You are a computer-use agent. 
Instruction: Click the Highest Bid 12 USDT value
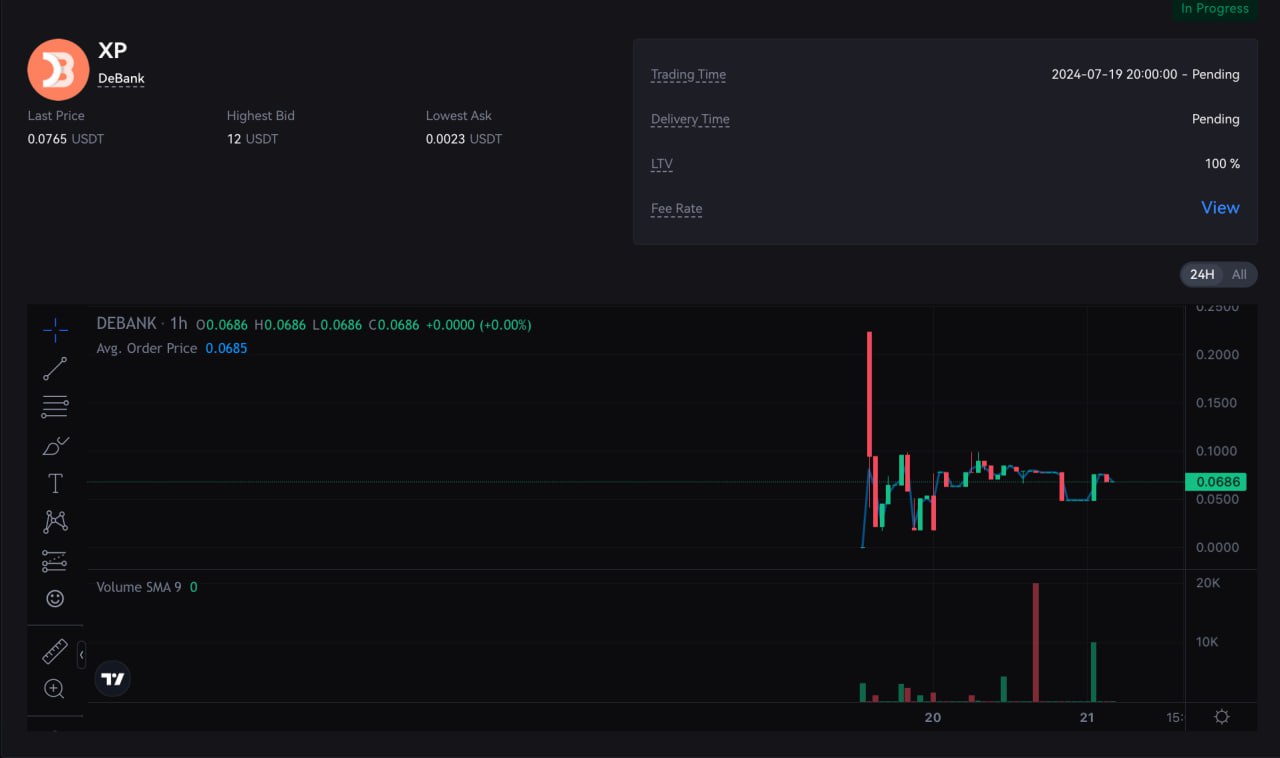(253, 139)
